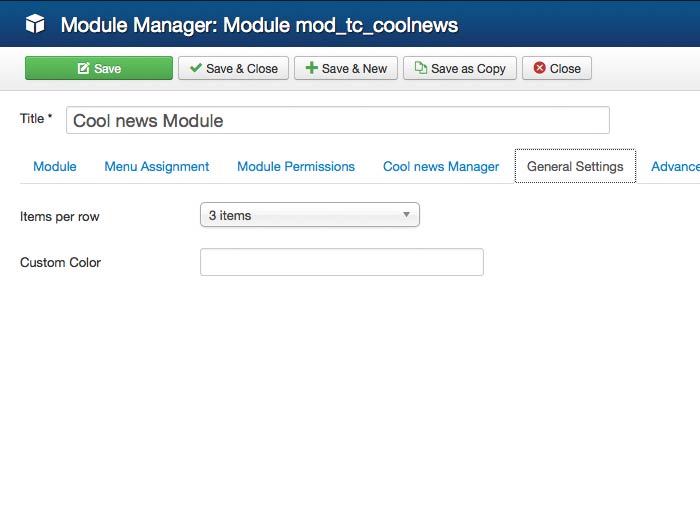The width and height of the screenshot is (700, 525).
Task: Click the arrow on the 3 items select box
Action: click(406, 215)
